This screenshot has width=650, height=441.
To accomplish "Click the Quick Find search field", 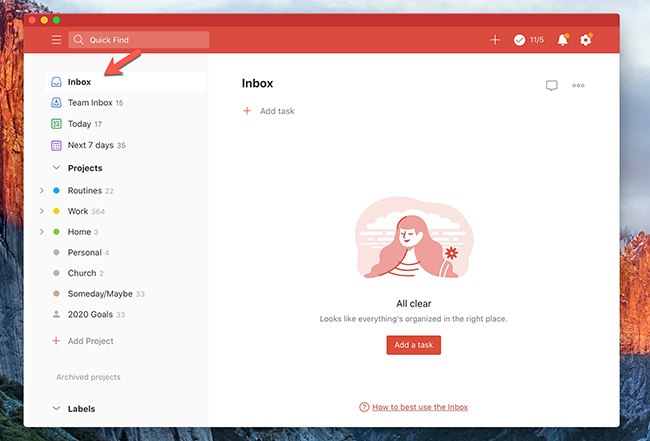I will (138, 40).
